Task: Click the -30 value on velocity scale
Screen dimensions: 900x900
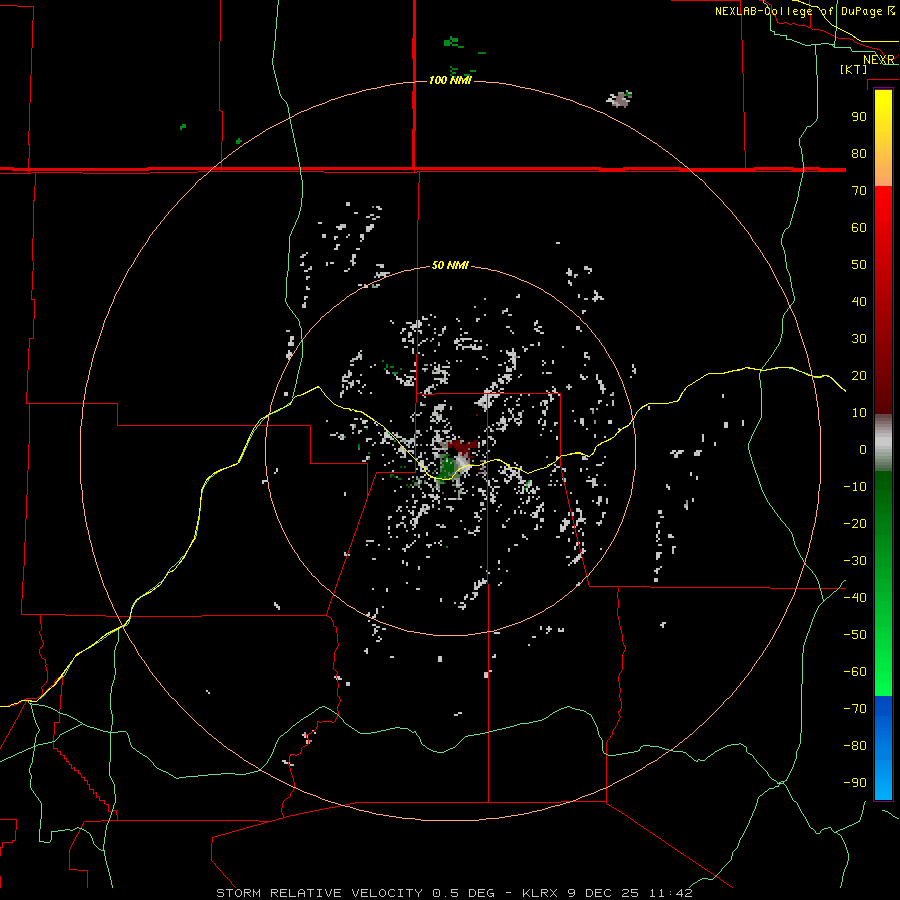Action: click(x=855, y=561)
